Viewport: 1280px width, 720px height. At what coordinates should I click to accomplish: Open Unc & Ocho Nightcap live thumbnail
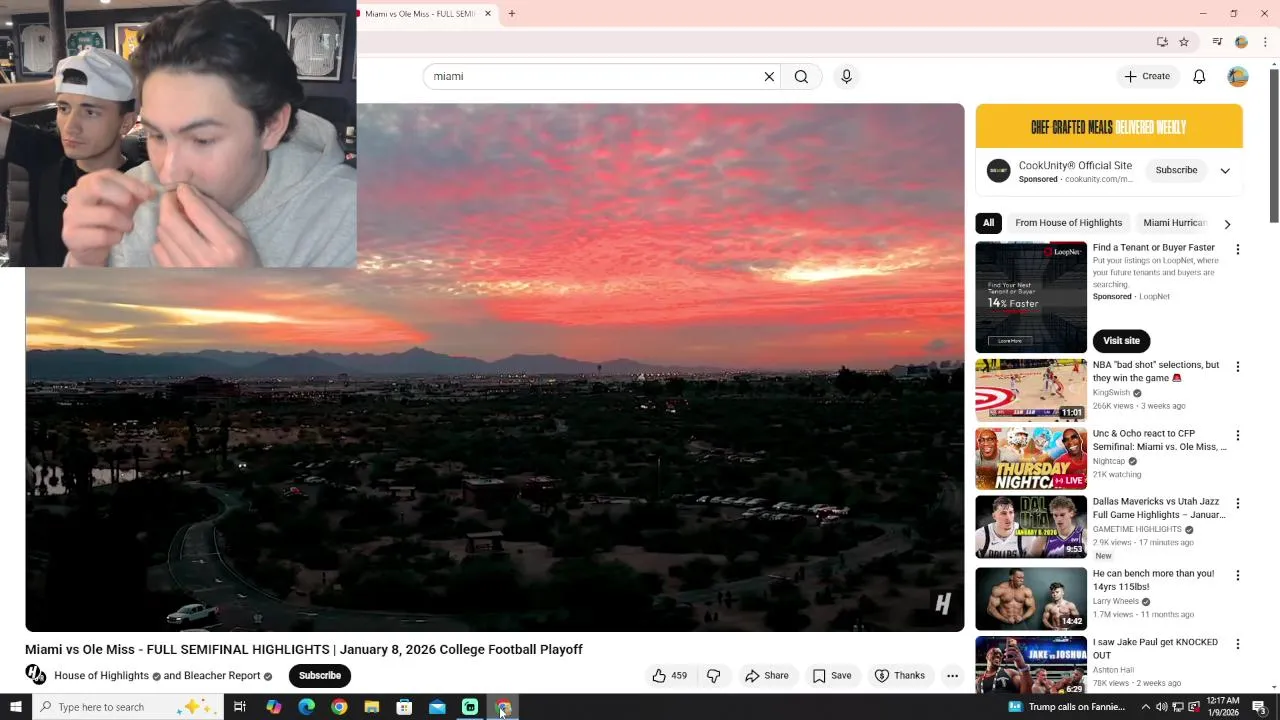click(1031, 459)
